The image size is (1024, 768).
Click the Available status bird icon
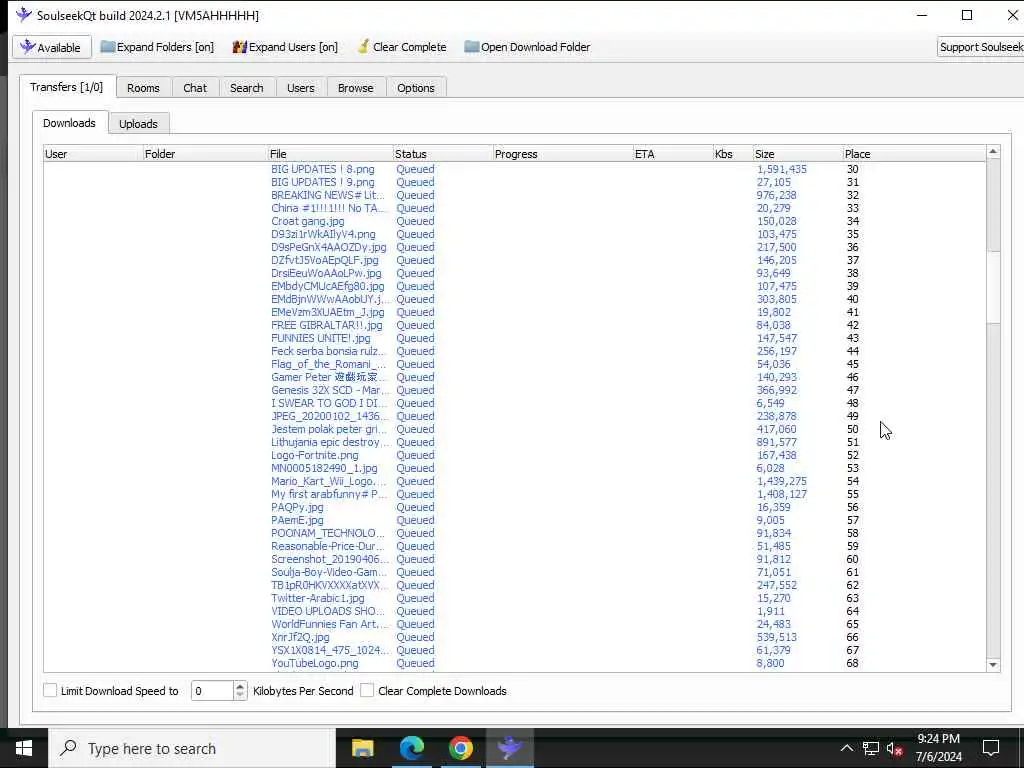tap(27, 47)
